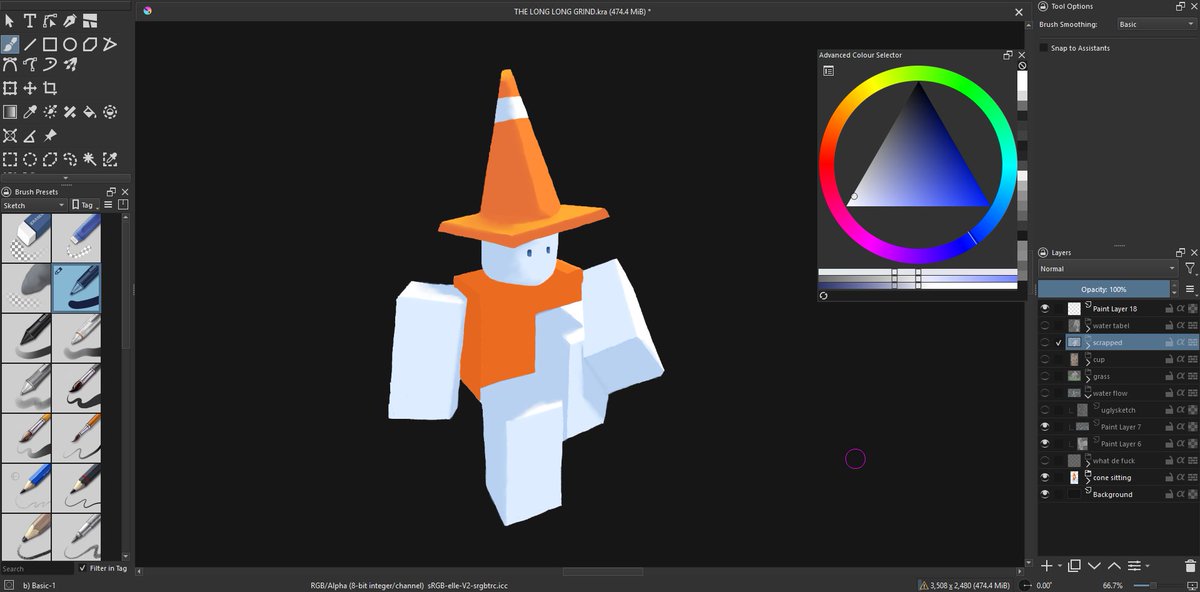Screen dimensions: 1200x592
Task: Hide Paint Layer 18 via its eye
Action: point(1045,309)
